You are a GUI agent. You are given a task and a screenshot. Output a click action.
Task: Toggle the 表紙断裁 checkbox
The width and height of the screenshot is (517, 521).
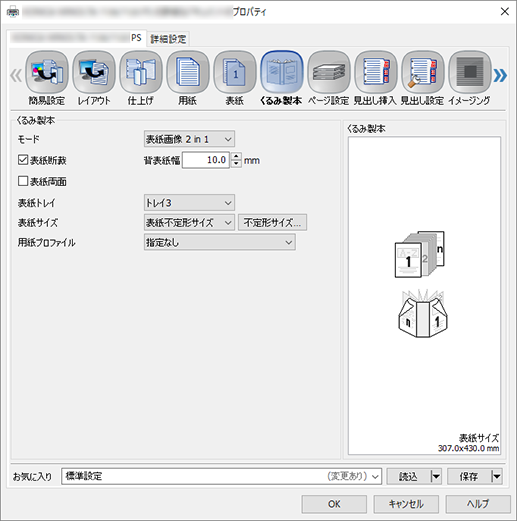point(23,160)
